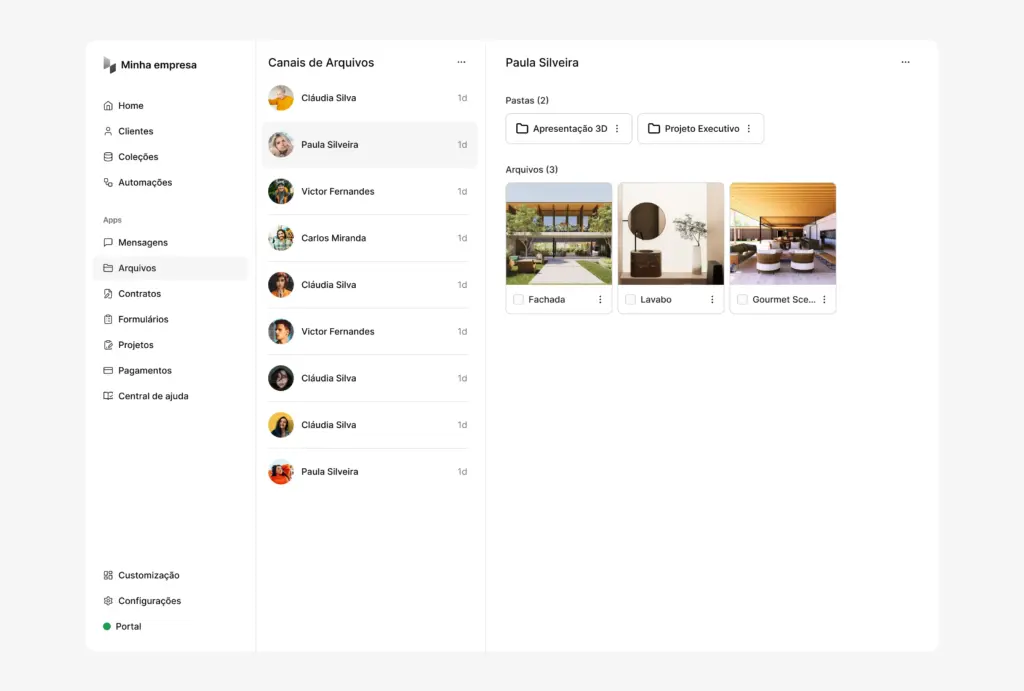
Task: Tick the checkbox on the Gourmet Sce file
Action: pyautogui.click(x=742, y=298)
